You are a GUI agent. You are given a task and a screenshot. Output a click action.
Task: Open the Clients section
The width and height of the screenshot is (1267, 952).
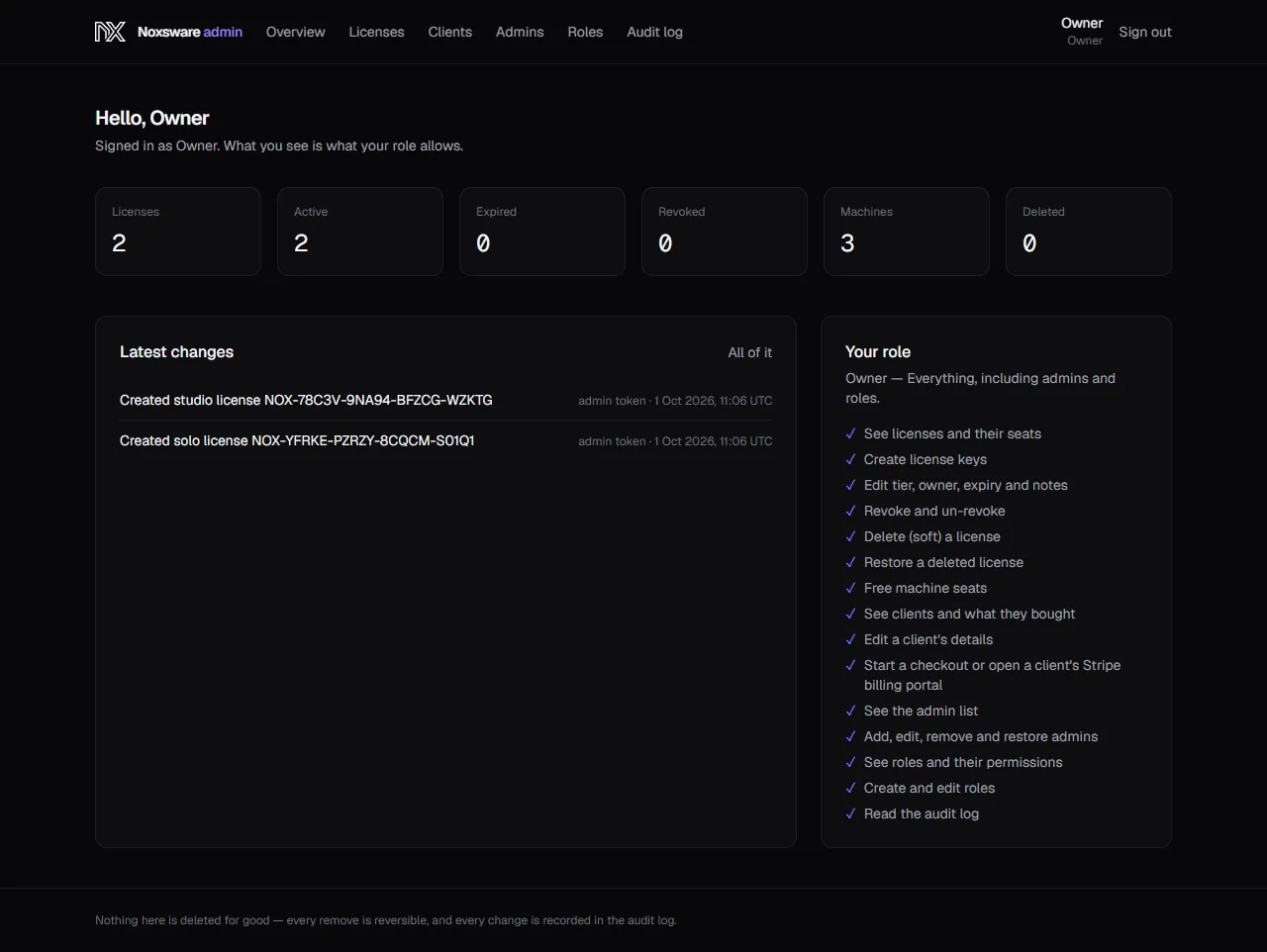(449, 32)
